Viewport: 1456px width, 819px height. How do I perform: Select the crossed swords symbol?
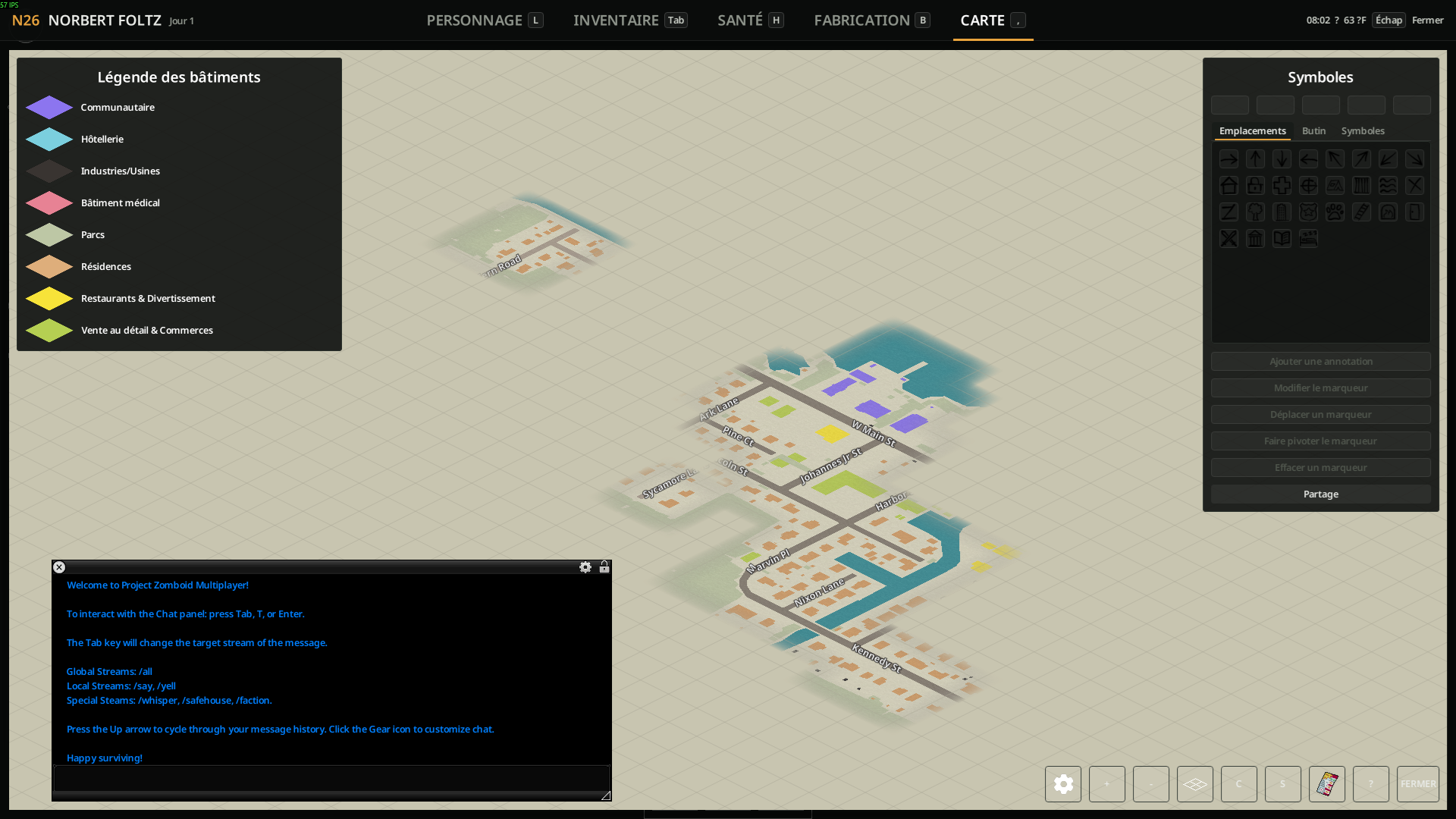click(x=1228, y=238)
